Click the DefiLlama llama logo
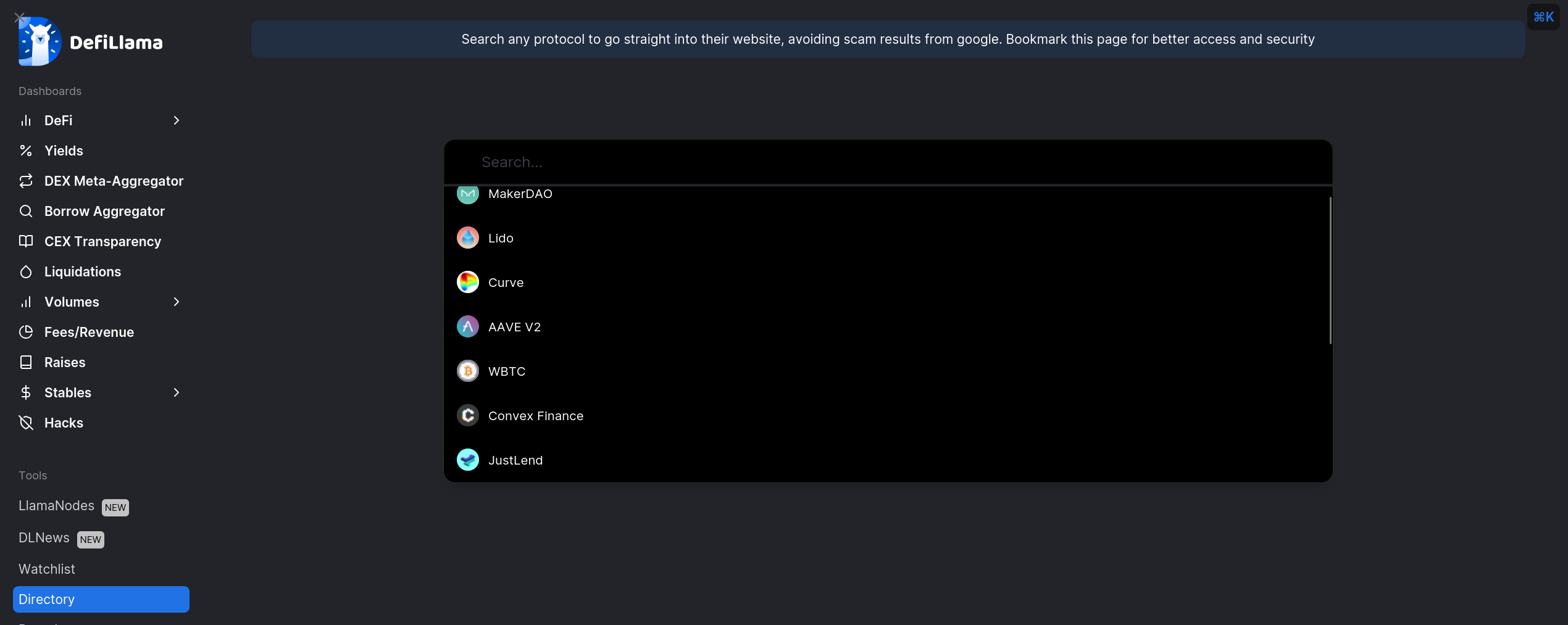This screenshot has height=625, width=1568. click(x=40, y=41)
